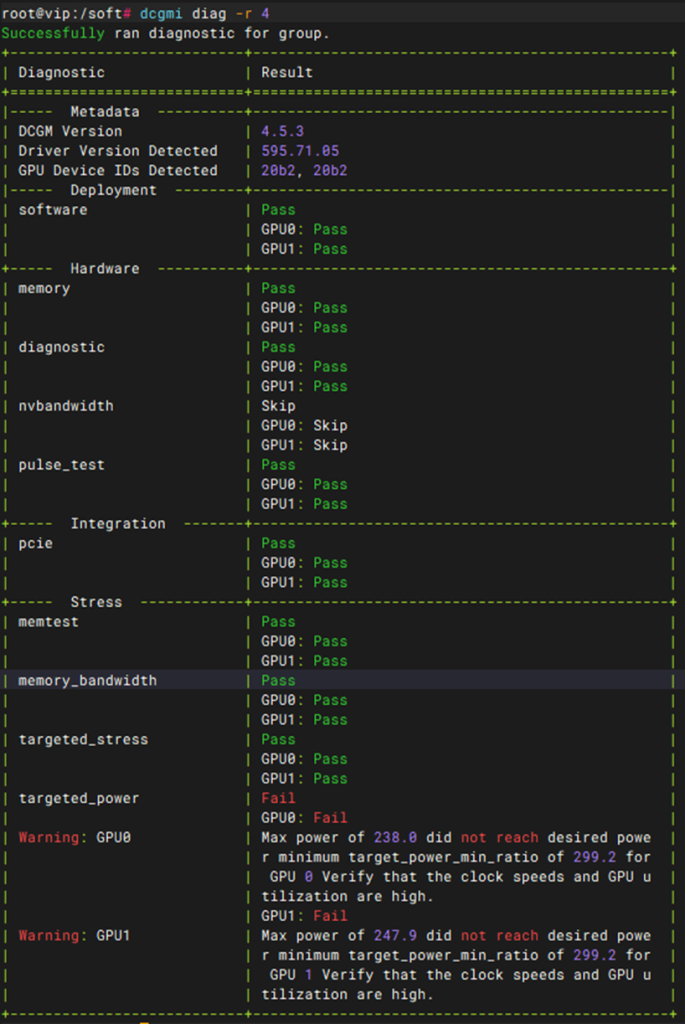The width and height of the screenshot is (685, 1024).
Task: Click the 'Integration' section label
Action: [118, 524]
